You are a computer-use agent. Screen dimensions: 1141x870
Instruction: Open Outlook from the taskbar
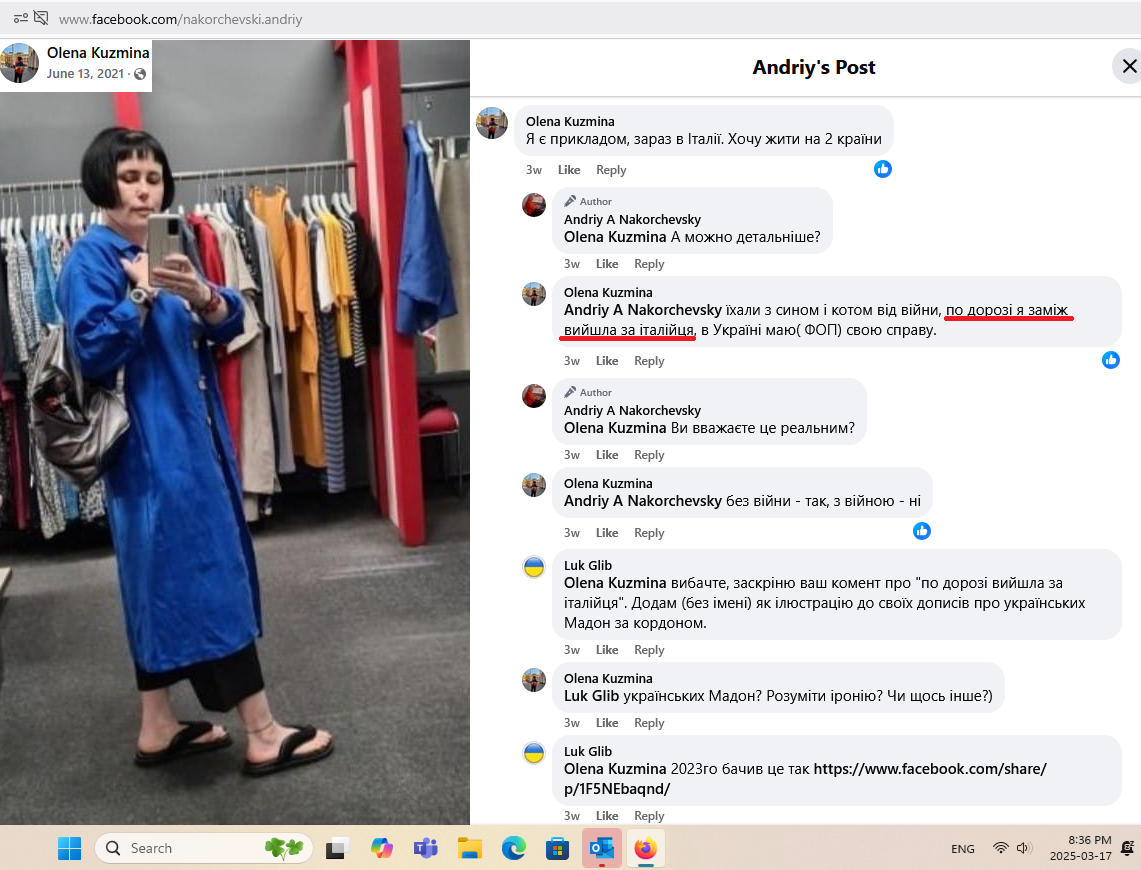coord(602,848)
